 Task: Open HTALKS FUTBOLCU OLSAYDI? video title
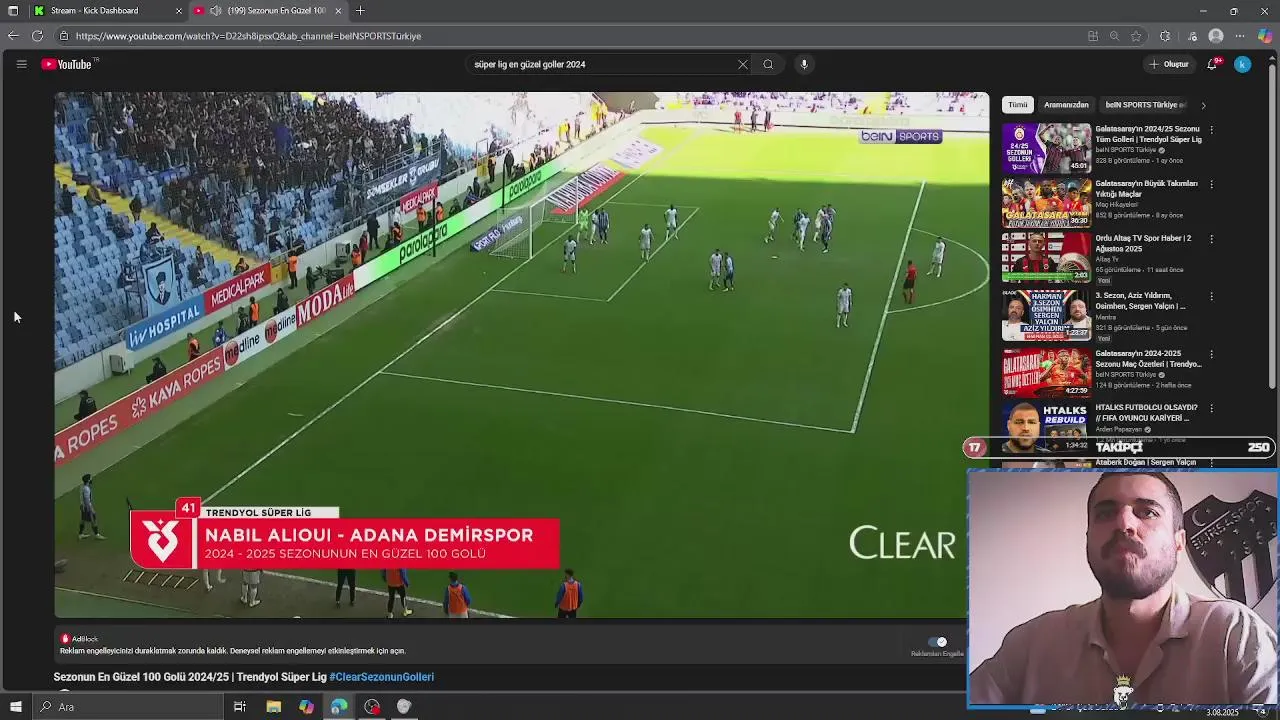1146,413
